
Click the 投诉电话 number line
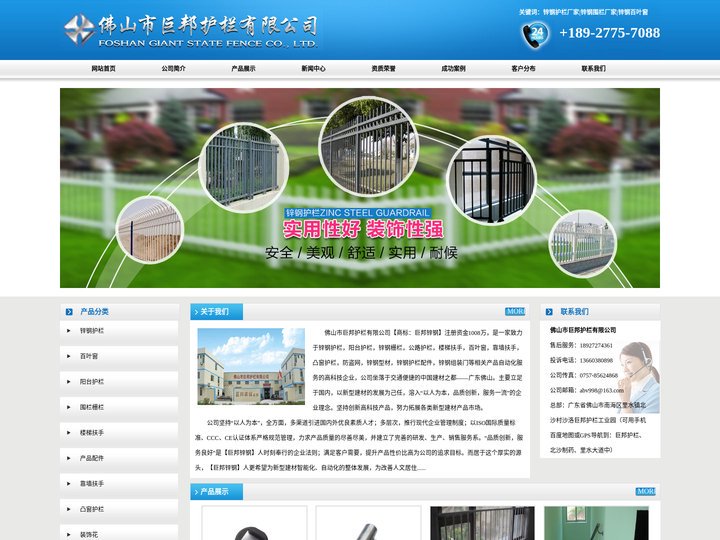(x=581, y=360)
